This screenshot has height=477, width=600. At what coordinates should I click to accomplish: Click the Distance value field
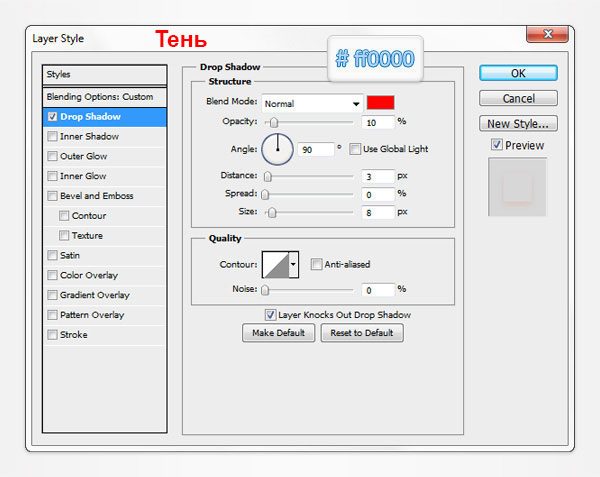point(378,177)
